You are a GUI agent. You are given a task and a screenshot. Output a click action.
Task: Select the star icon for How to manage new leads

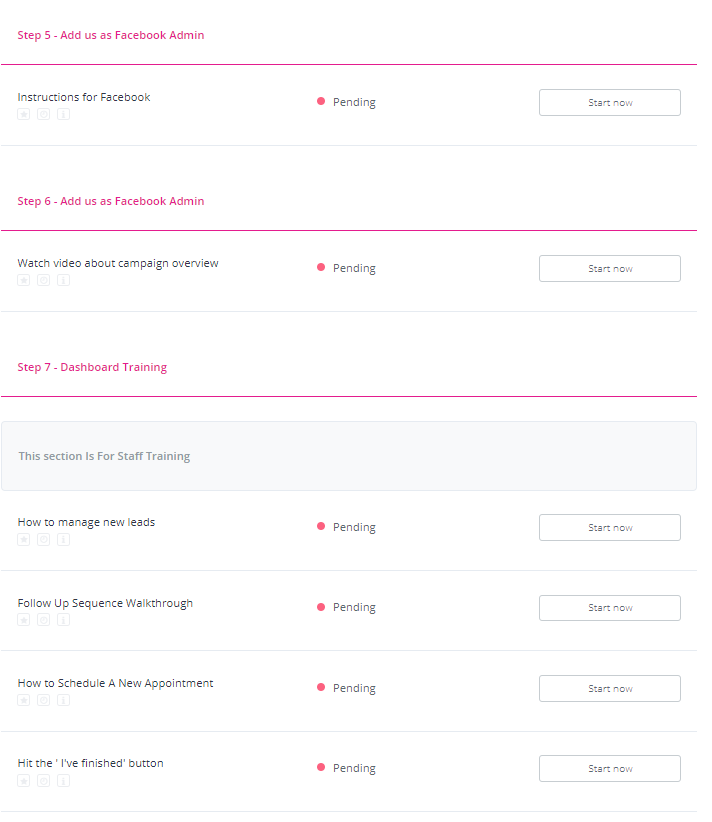(x=23, y=539)
